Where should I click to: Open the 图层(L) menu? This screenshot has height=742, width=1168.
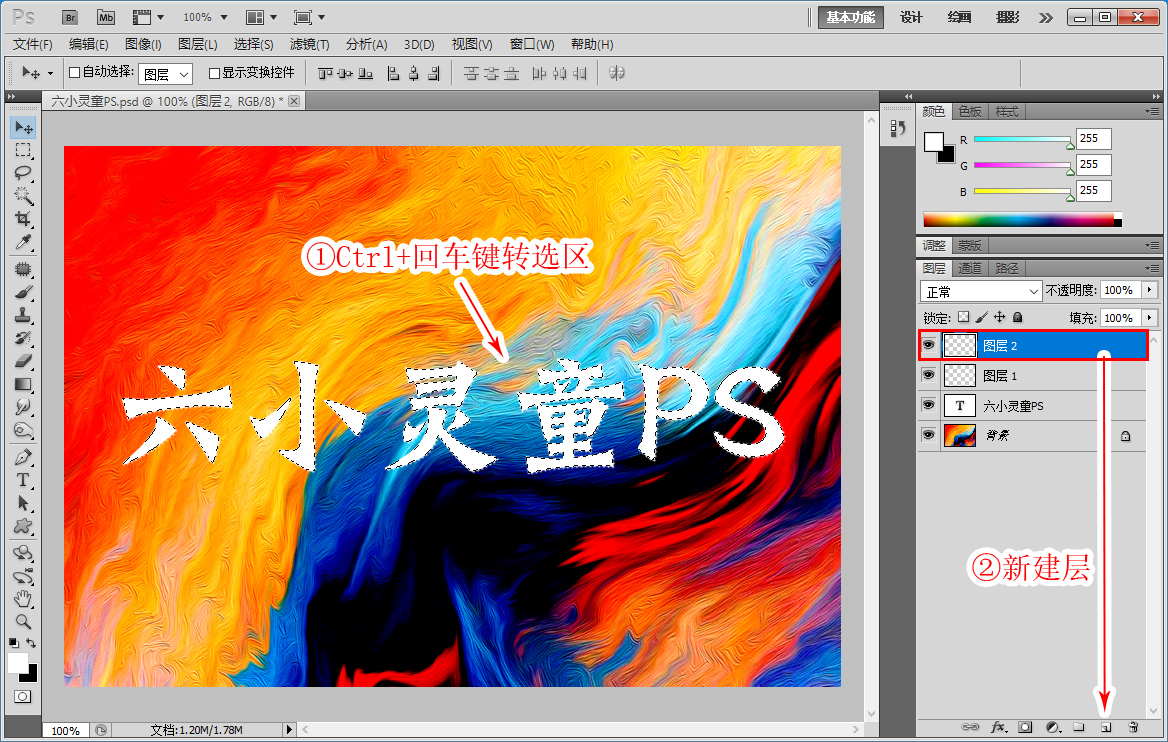197,45
